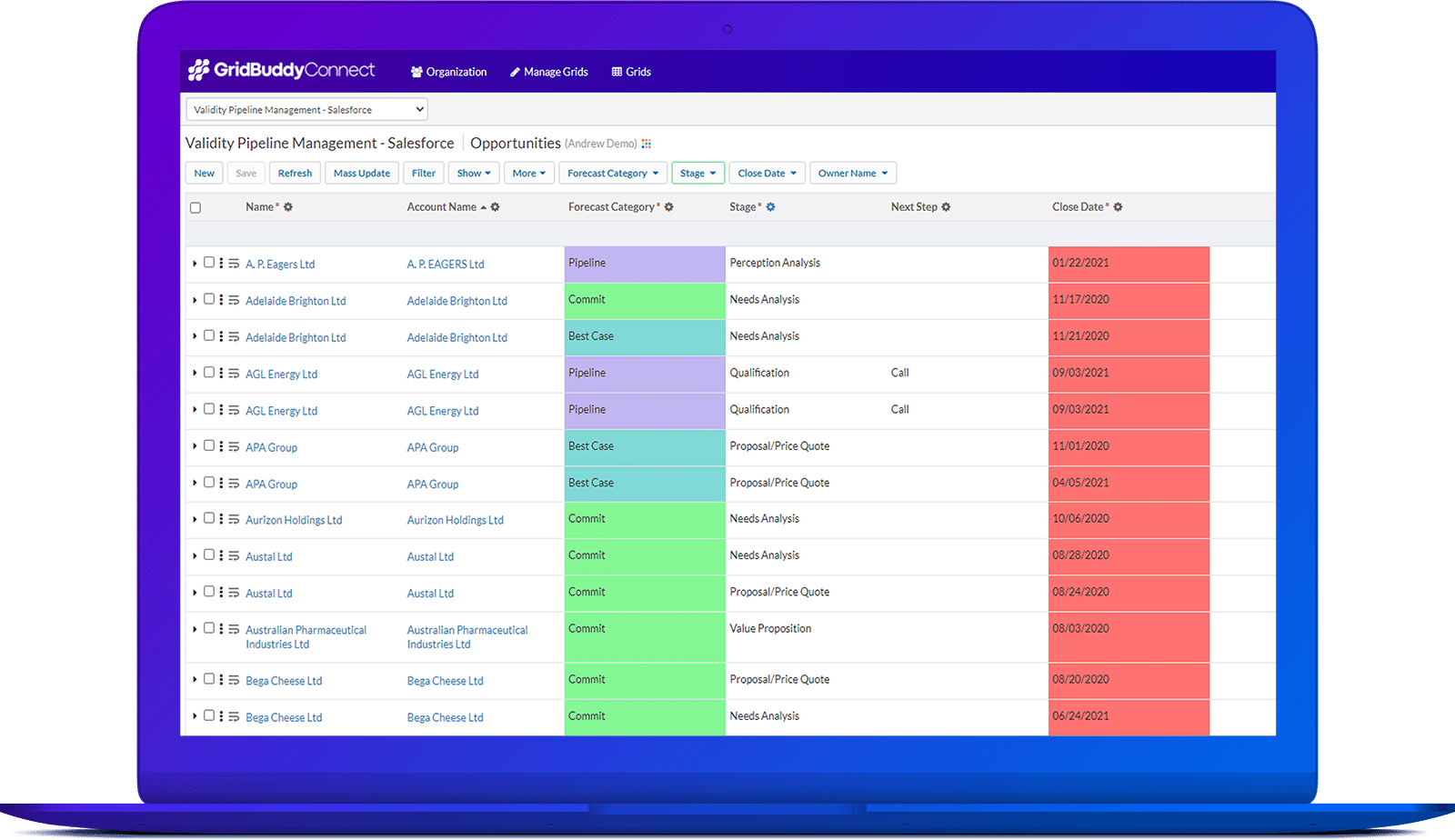Open the gear settings for Name column
The height and width of the screenshot is (840, 1455).
(288, 207)
